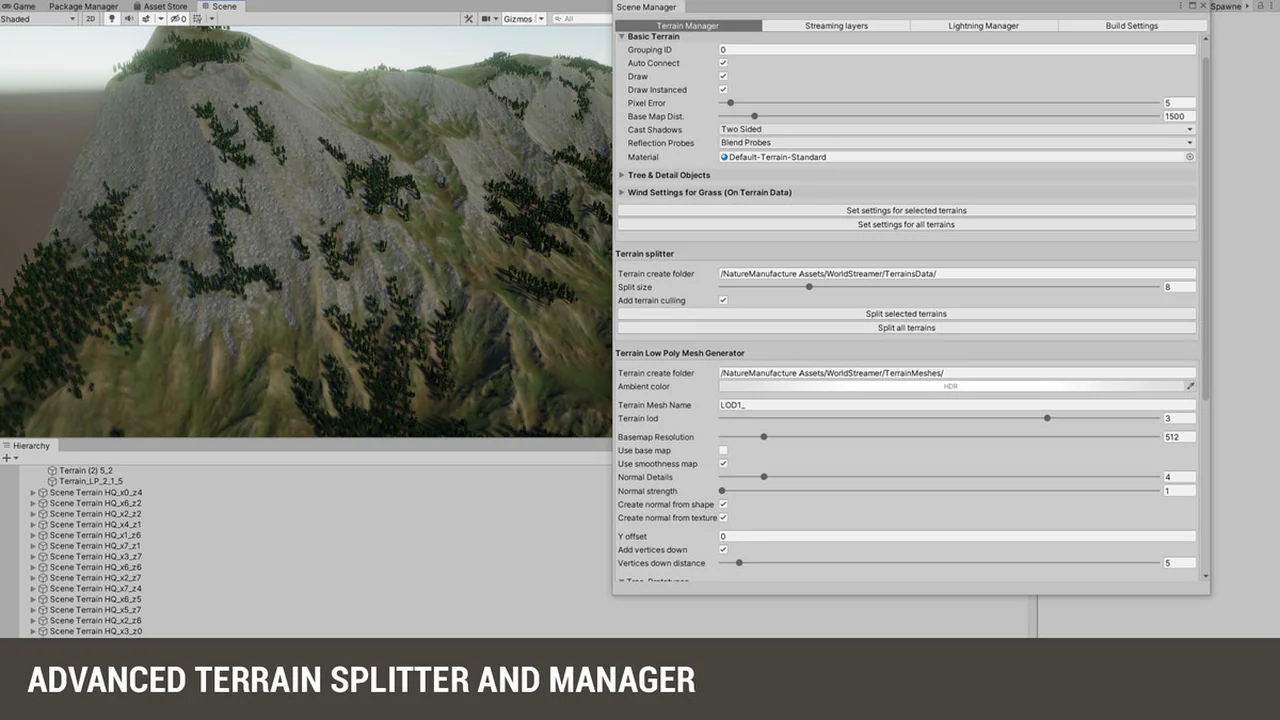The width and height of the screenshot is (1280, 720).
Task: Toggle scene lighting bulb icon
Action: [x=111, y=19]
